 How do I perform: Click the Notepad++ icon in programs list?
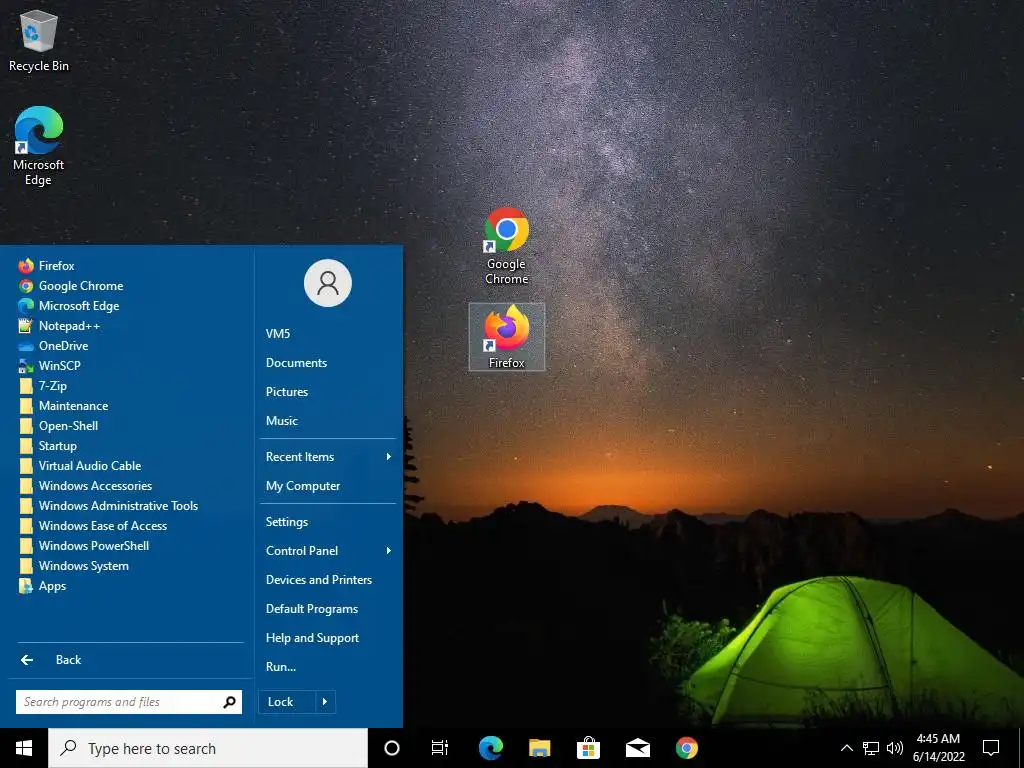[26, 326]
